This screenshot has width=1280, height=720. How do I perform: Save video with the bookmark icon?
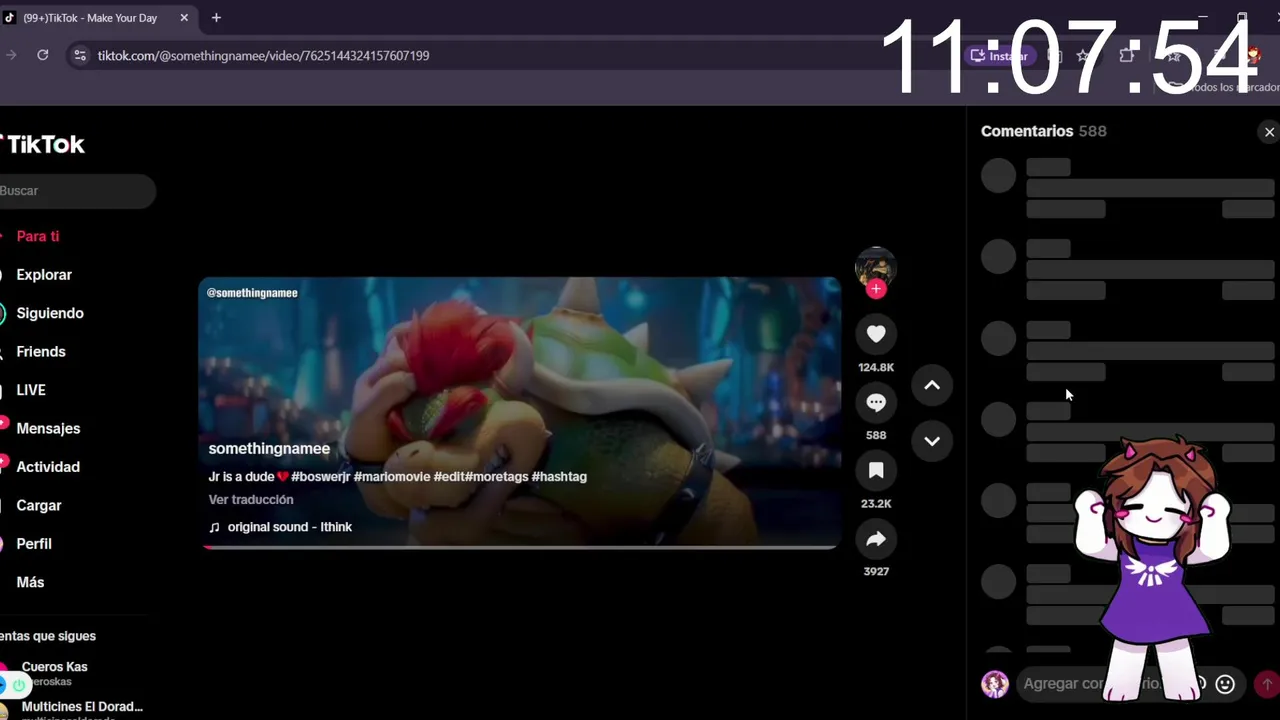tap(876, 470)
